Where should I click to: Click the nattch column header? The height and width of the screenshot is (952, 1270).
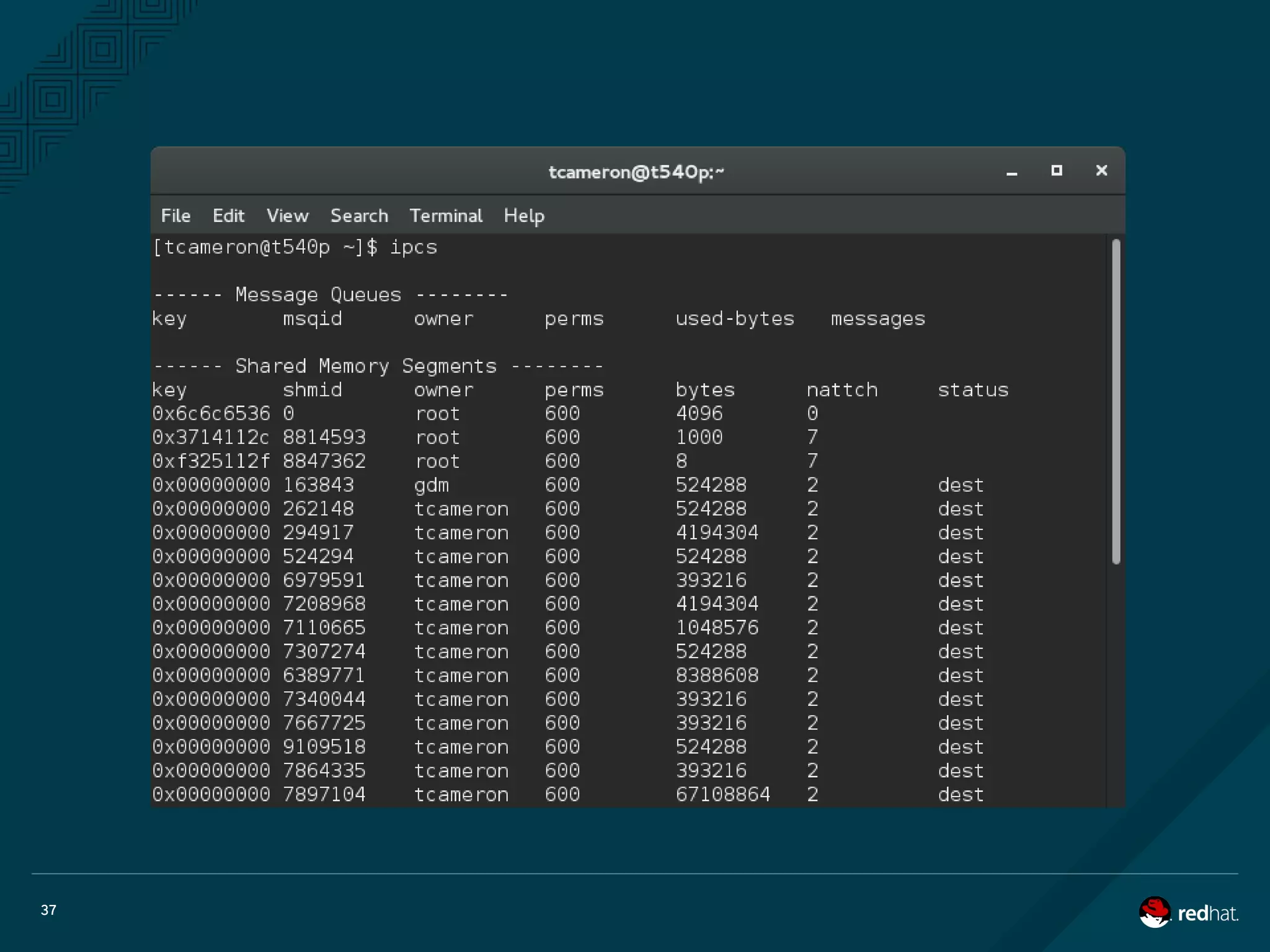(x=841, y=390)
